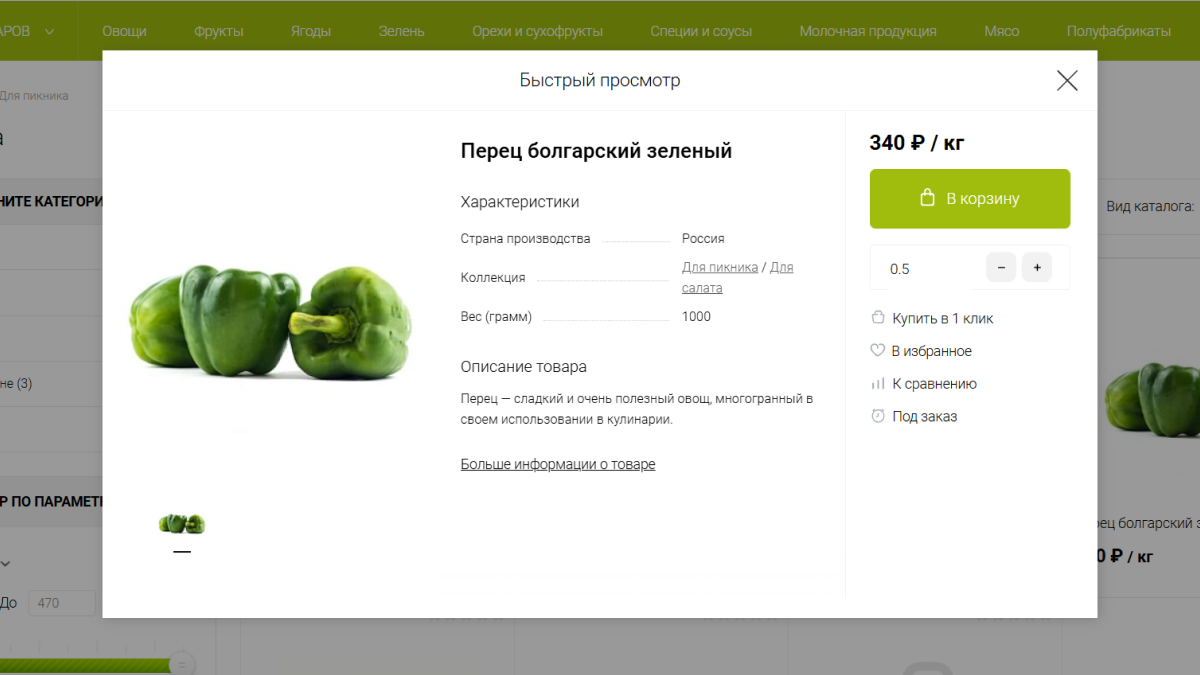Select the green pepper thumbnail image

pos(182,523)
